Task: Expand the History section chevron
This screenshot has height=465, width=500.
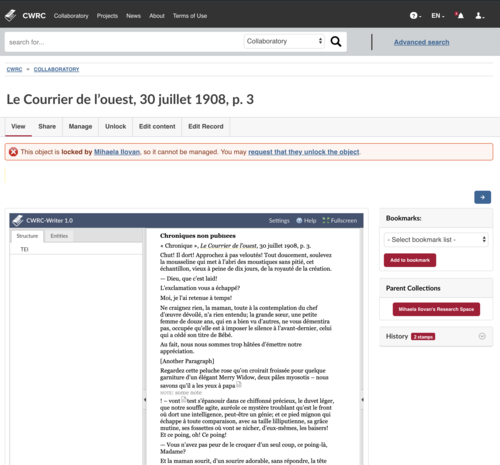Action: tap(482, 336)
